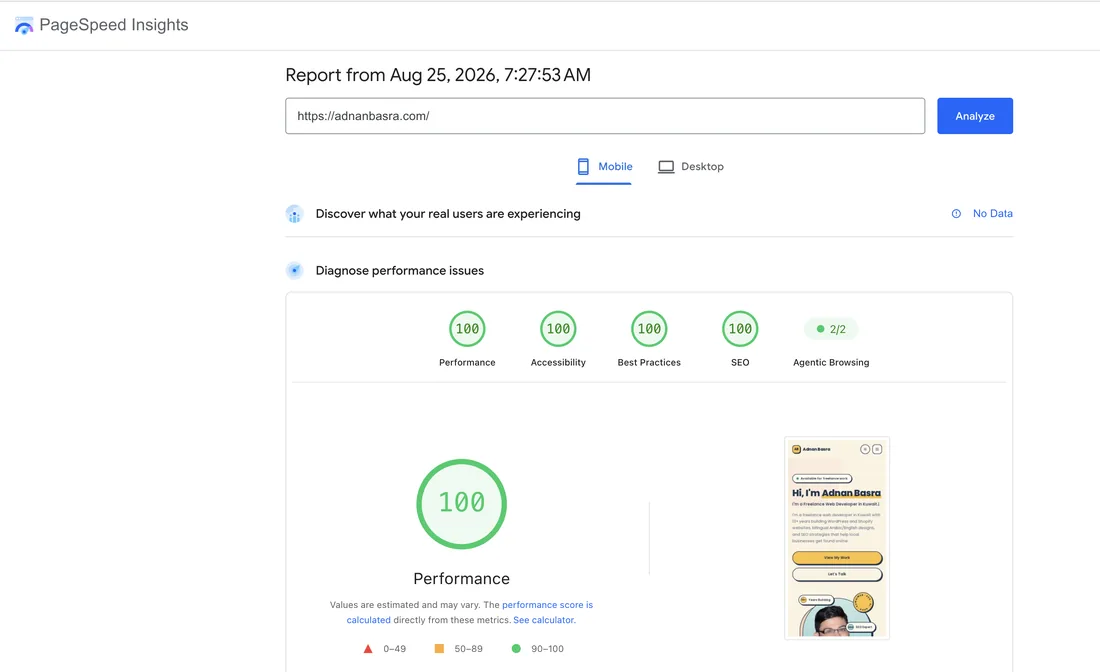Click the Analyze button

974,116
